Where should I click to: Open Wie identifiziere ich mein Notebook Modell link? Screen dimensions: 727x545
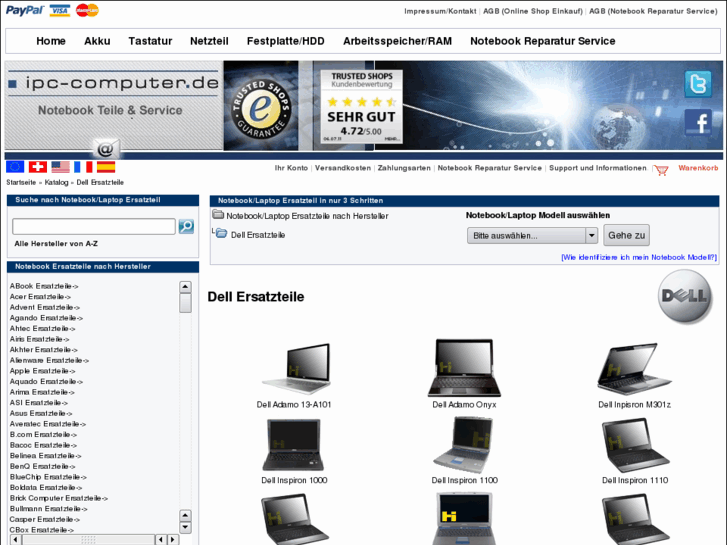tap(639, 257)
